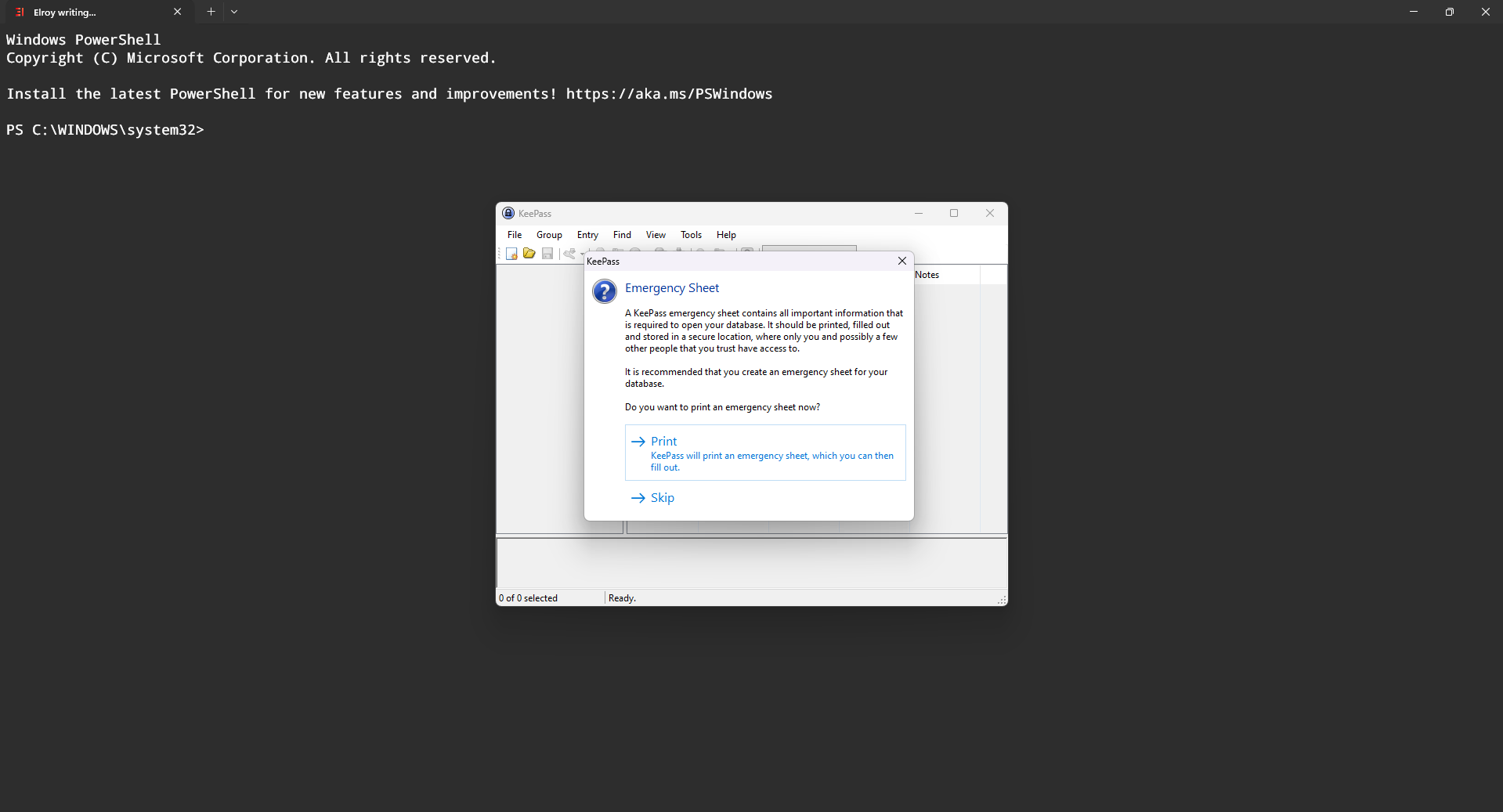Minimize the PowerShell terminal window
This screenshot has width=1503, height=812.
(x=1414, y=12)
